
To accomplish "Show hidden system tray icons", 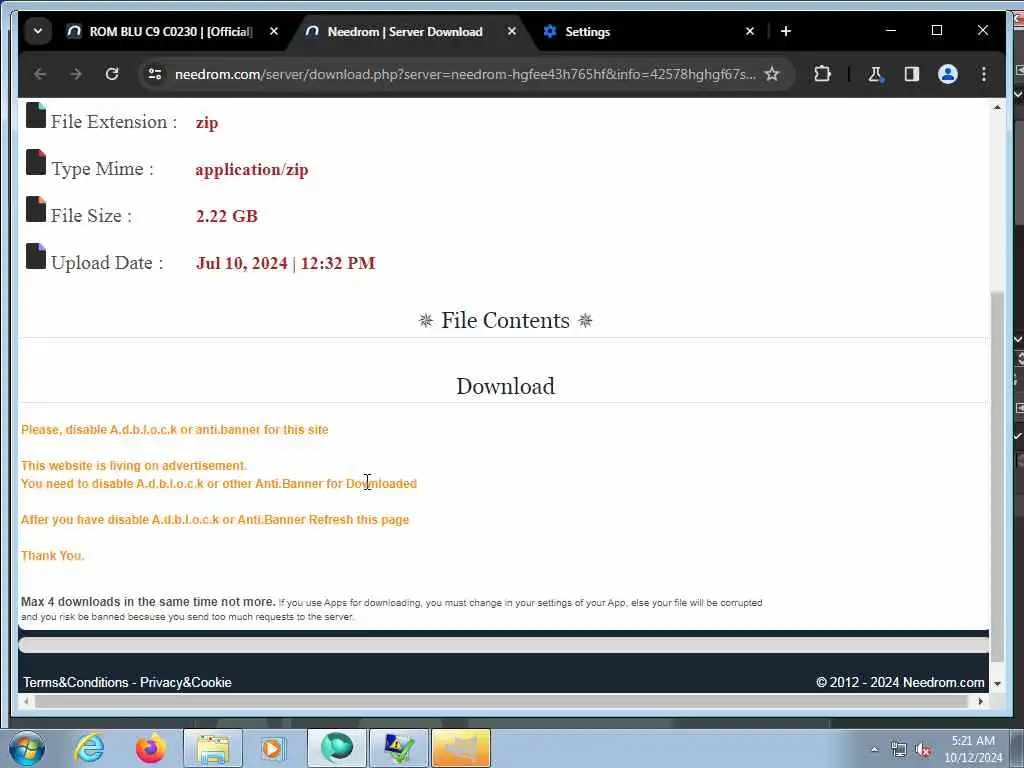I will pyautogui.click(x=874, y=749).
